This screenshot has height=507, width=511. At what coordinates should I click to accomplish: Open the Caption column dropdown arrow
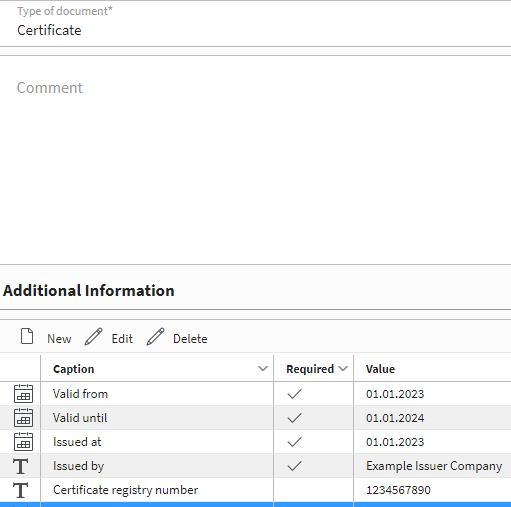click(x=263, y=369)
